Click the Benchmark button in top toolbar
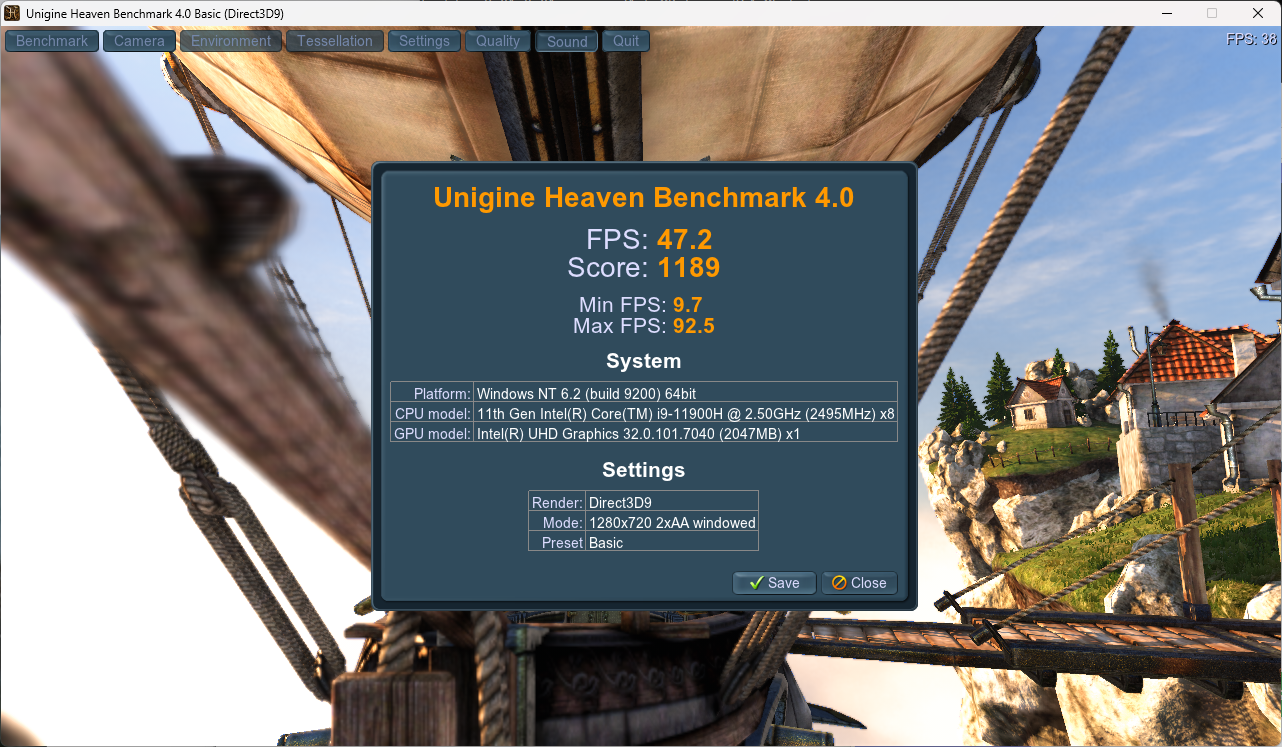1282x747 pixels. (52, 41)
